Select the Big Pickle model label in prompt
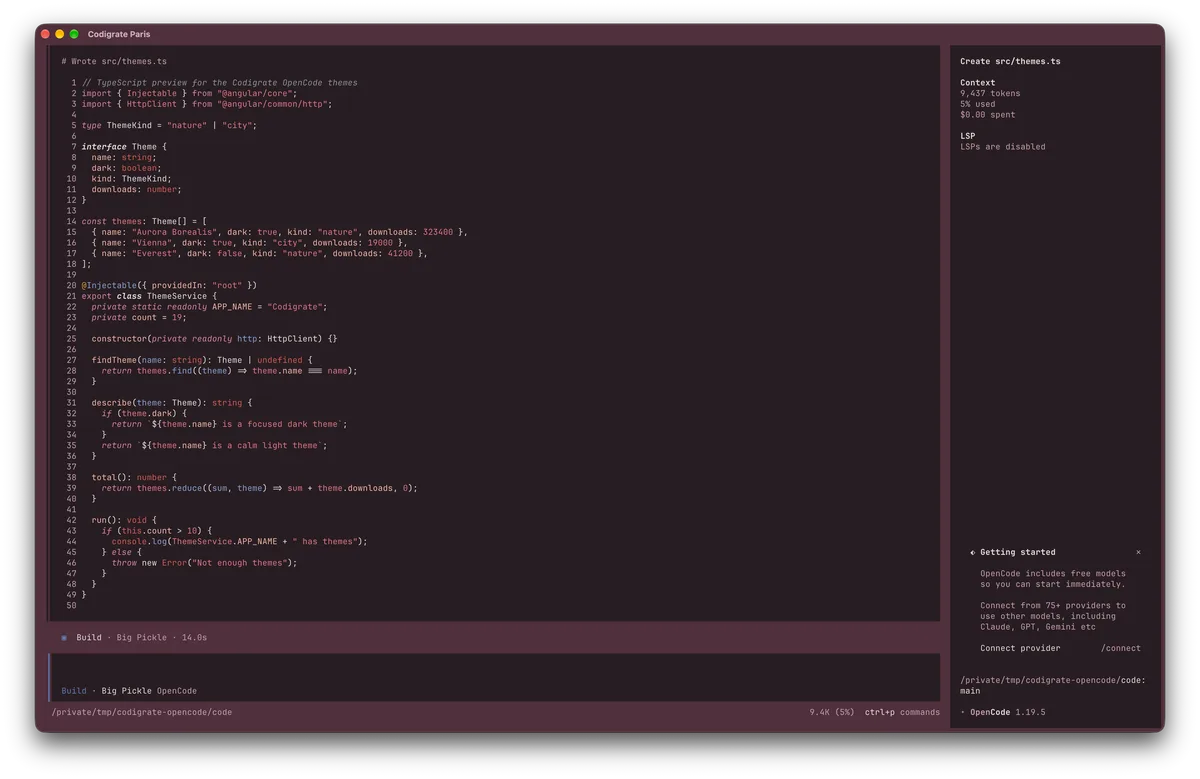This screenshot has width=1200, height=779. (x=126, y=691)
